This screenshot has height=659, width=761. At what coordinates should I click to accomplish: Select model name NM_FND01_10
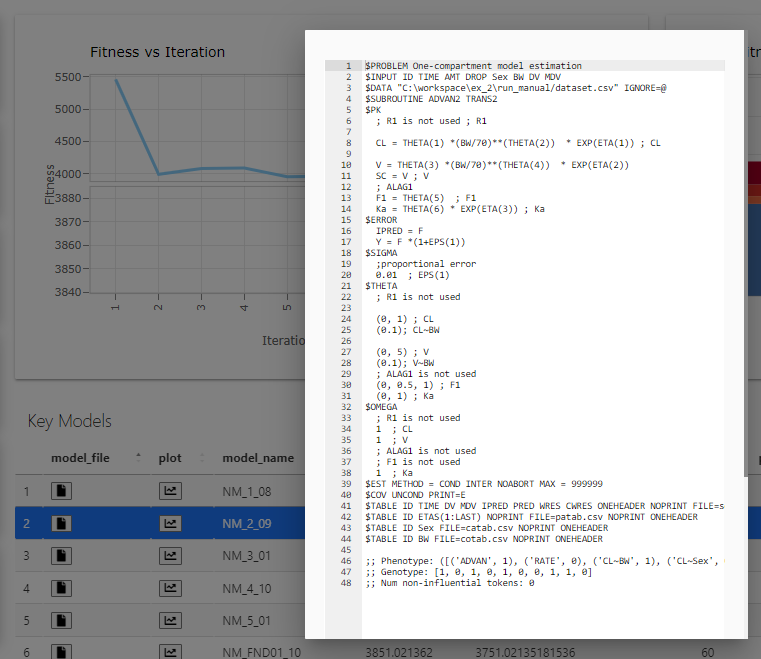[262, 653]
